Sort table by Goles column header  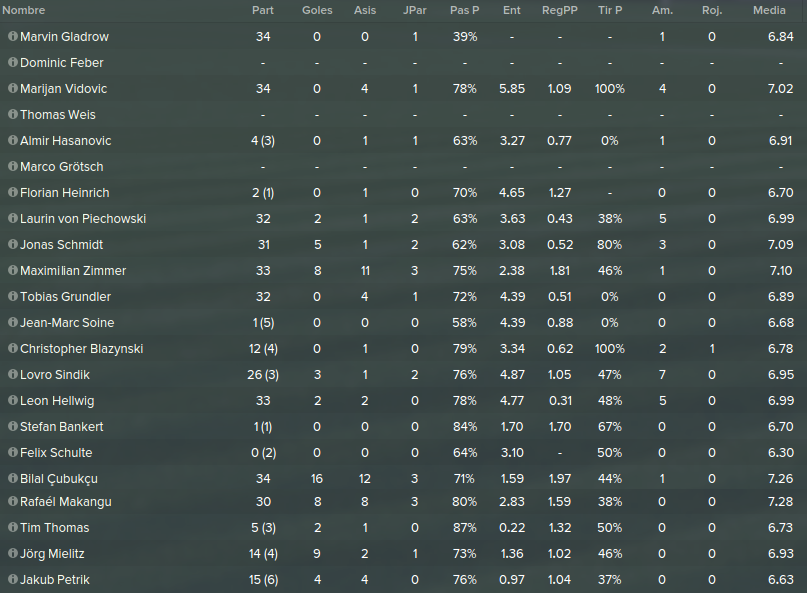317,10
